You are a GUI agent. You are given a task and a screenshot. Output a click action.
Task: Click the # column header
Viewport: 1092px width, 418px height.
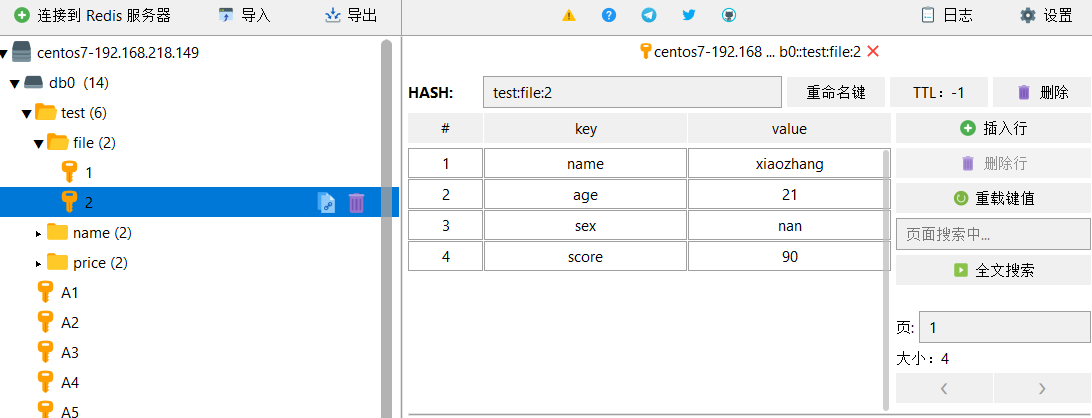point(445,128)
